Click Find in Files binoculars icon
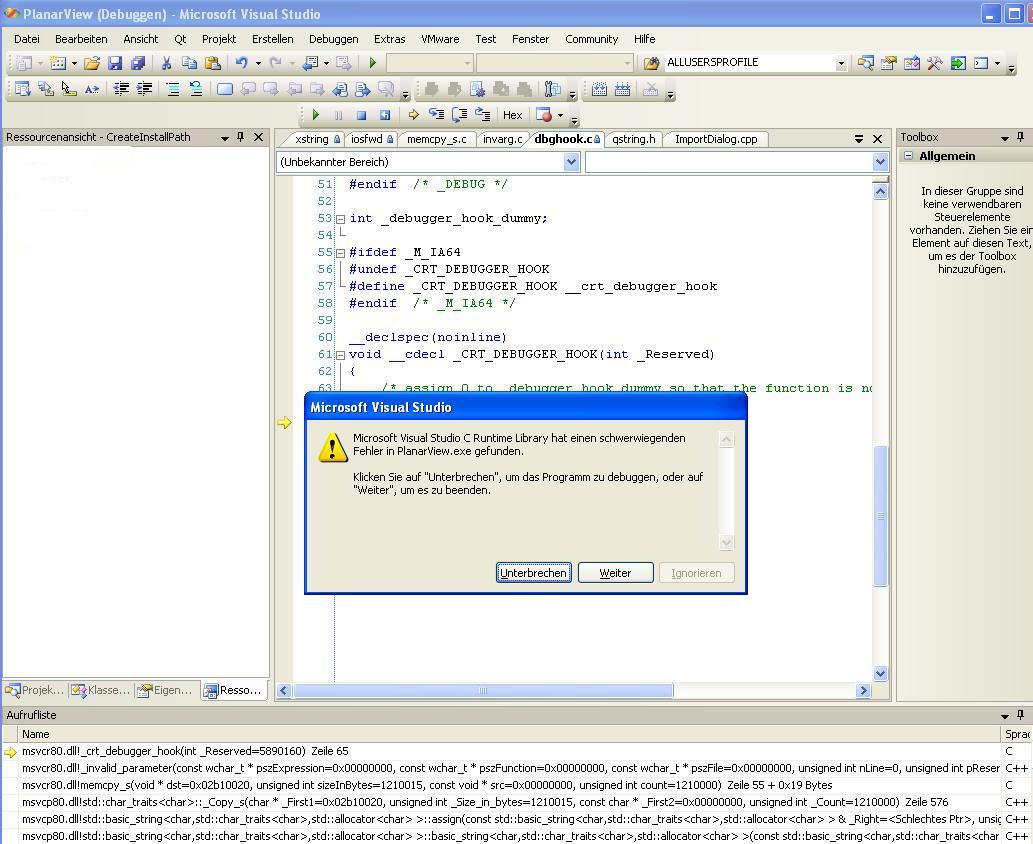 (x=651, y=63)
